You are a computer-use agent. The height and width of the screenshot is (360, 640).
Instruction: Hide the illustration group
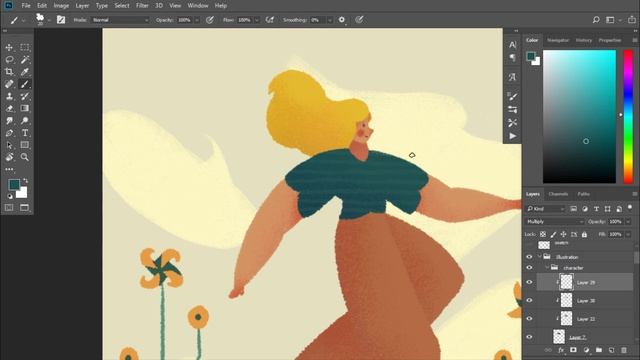tap(529, 257)
